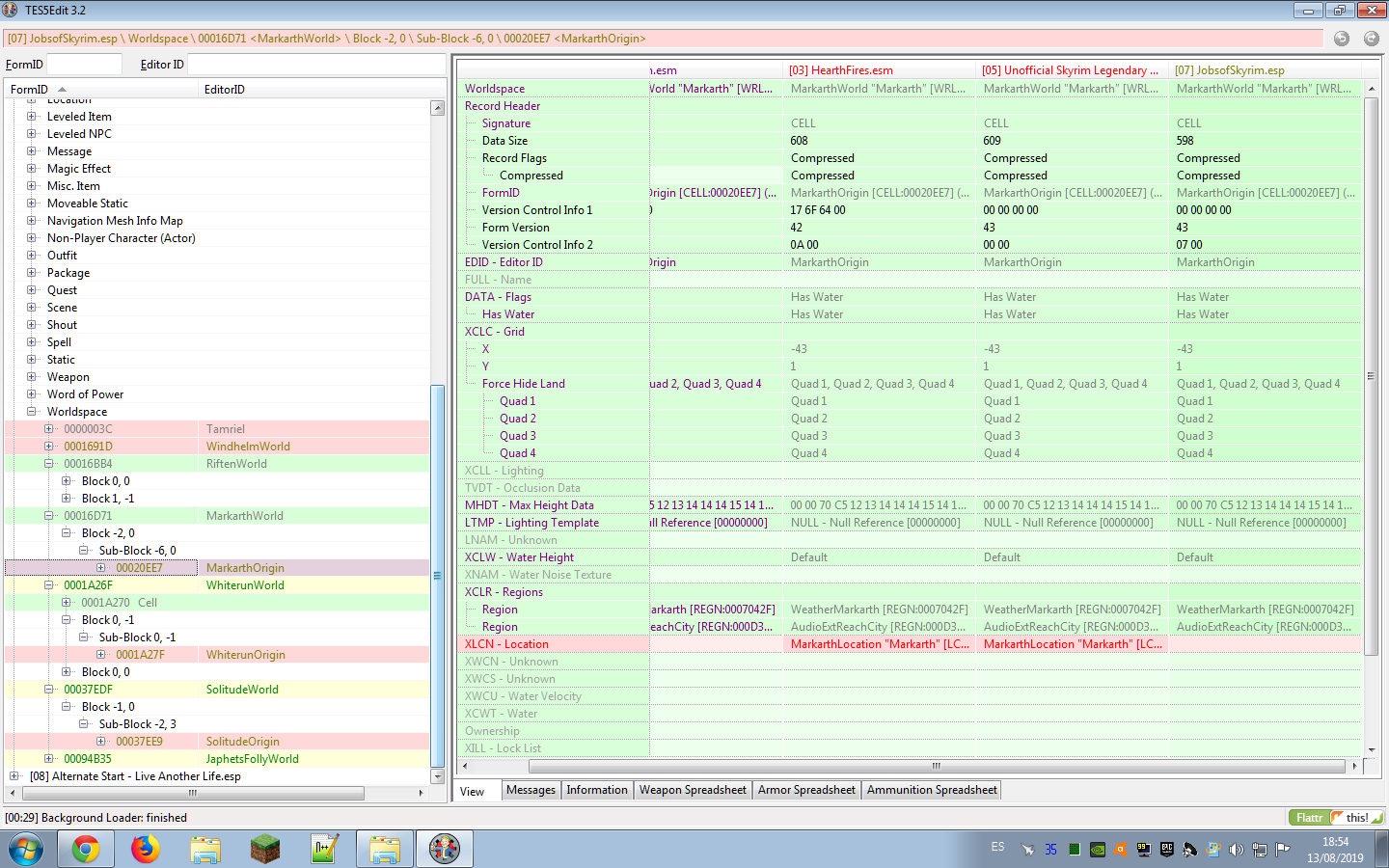Sort by the FormID column header

coord(101,90)
